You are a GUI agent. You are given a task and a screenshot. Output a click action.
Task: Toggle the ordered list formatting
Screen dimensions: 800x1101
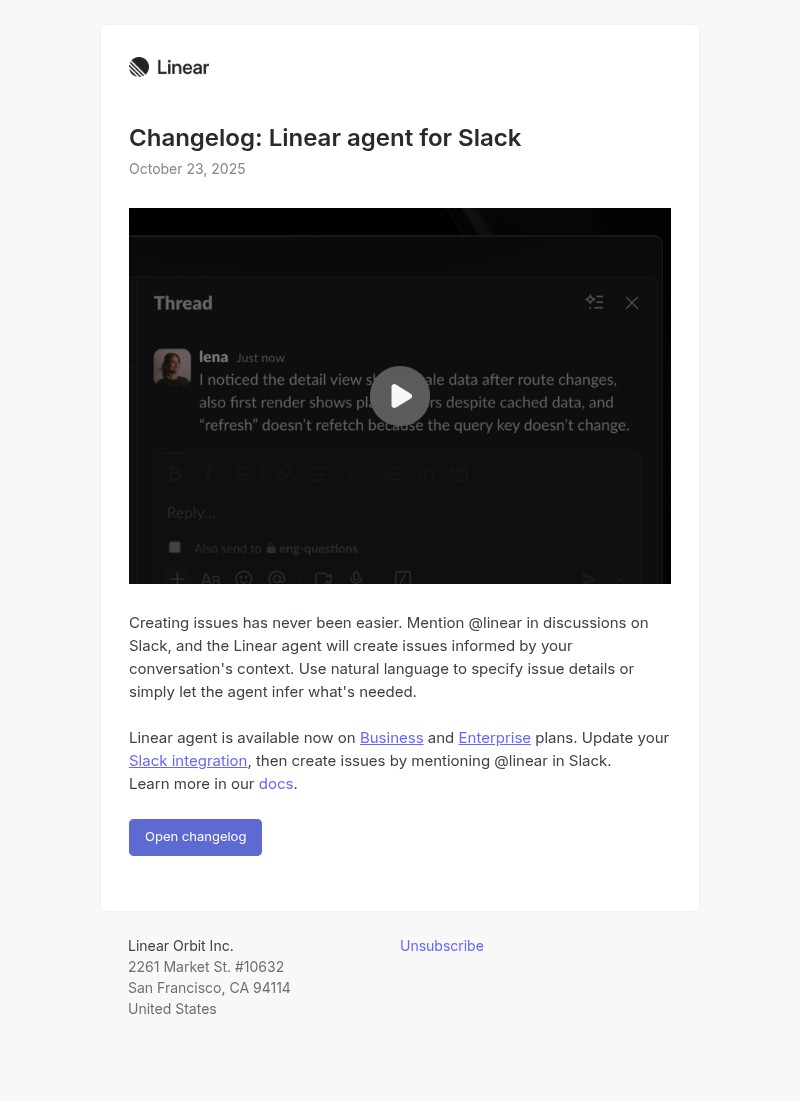tap(317, 473)
